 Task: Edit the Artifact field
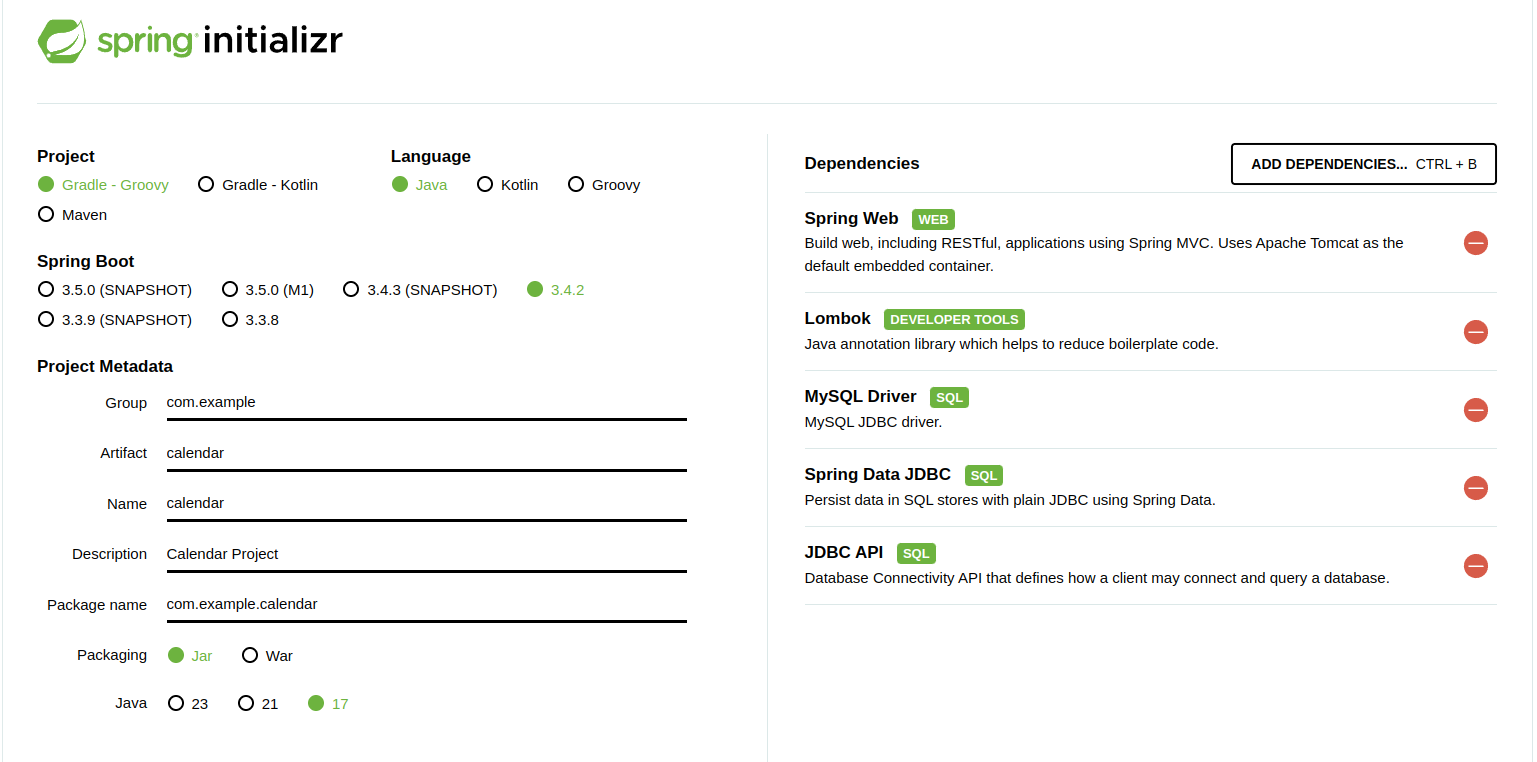[426, 453]
